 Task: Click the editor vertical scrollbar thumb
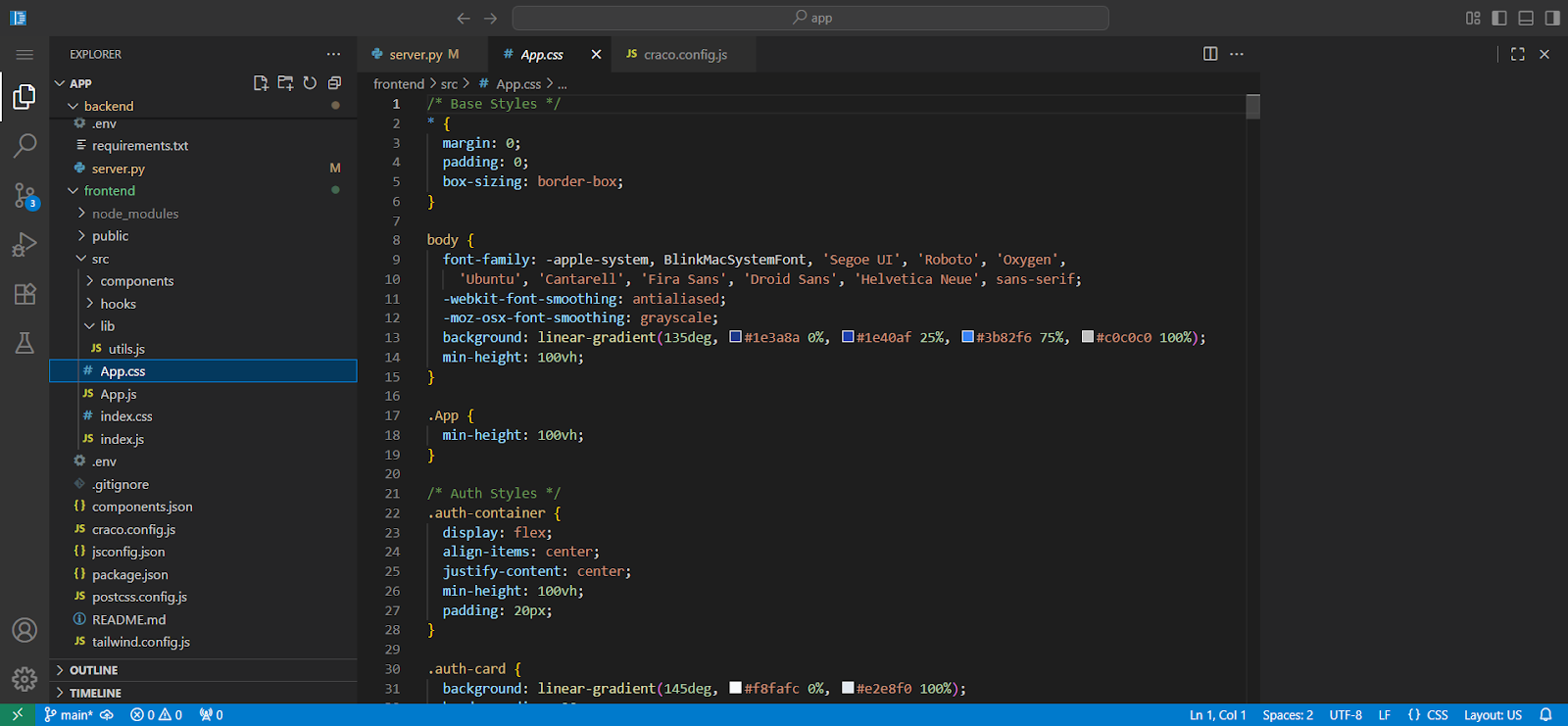pyautogui.click(x=1252, y=107)
